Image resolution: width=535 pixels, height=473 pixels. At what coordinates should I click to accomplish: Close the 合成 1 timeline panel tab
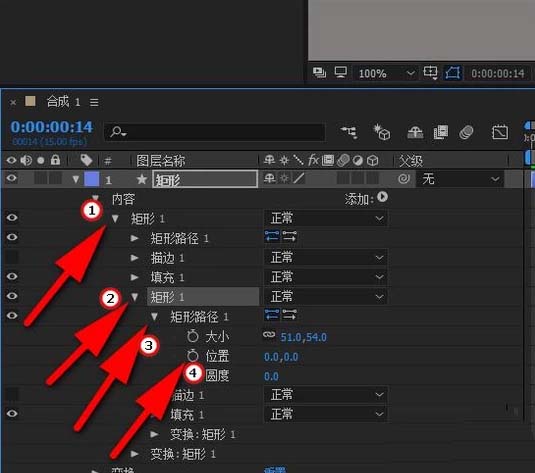tap(13, 102)
